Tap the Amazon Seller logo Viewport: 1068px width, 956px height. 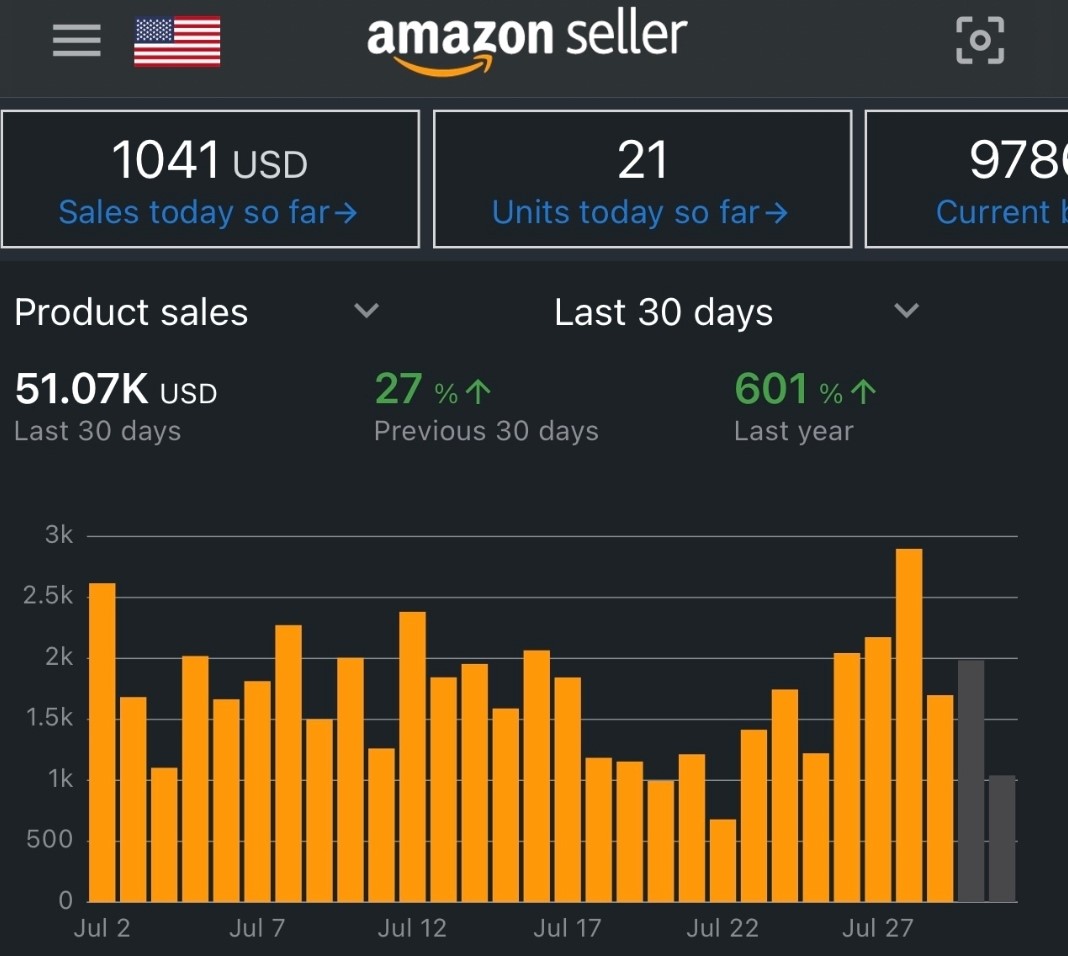click(526, 40)
